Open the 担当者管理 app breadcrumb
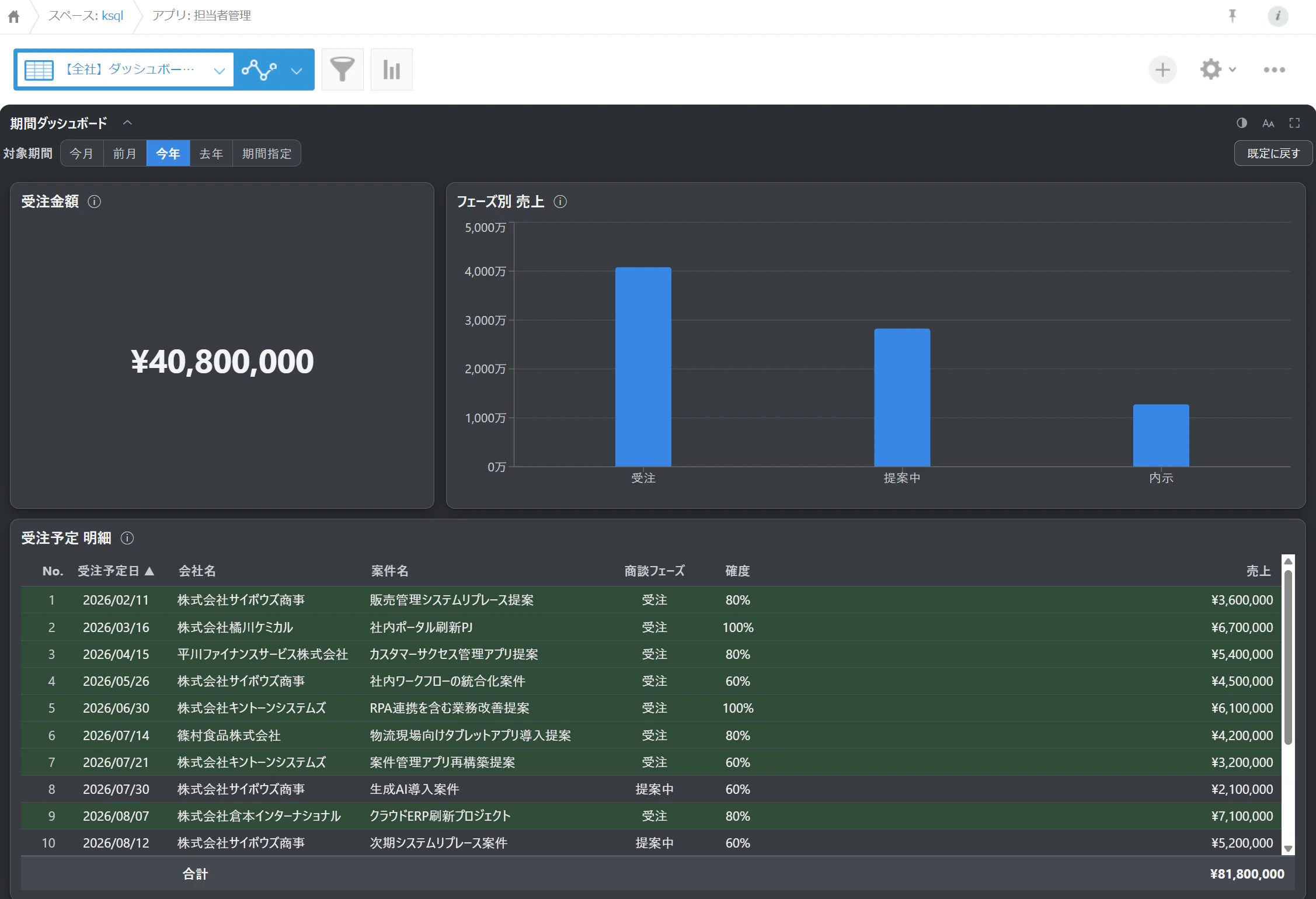This screenshot has height=899, width=1316. (x=201, y=16)
